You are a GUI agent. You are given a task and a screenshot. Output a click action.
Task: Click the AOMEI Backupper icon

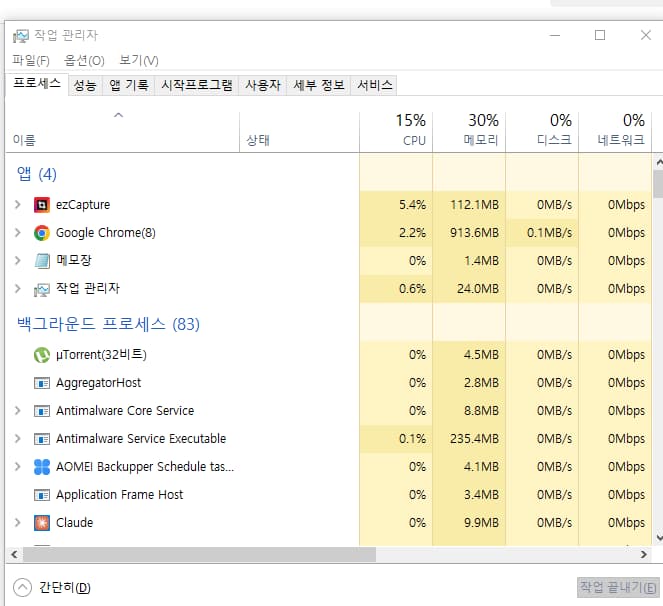(41, 467)
